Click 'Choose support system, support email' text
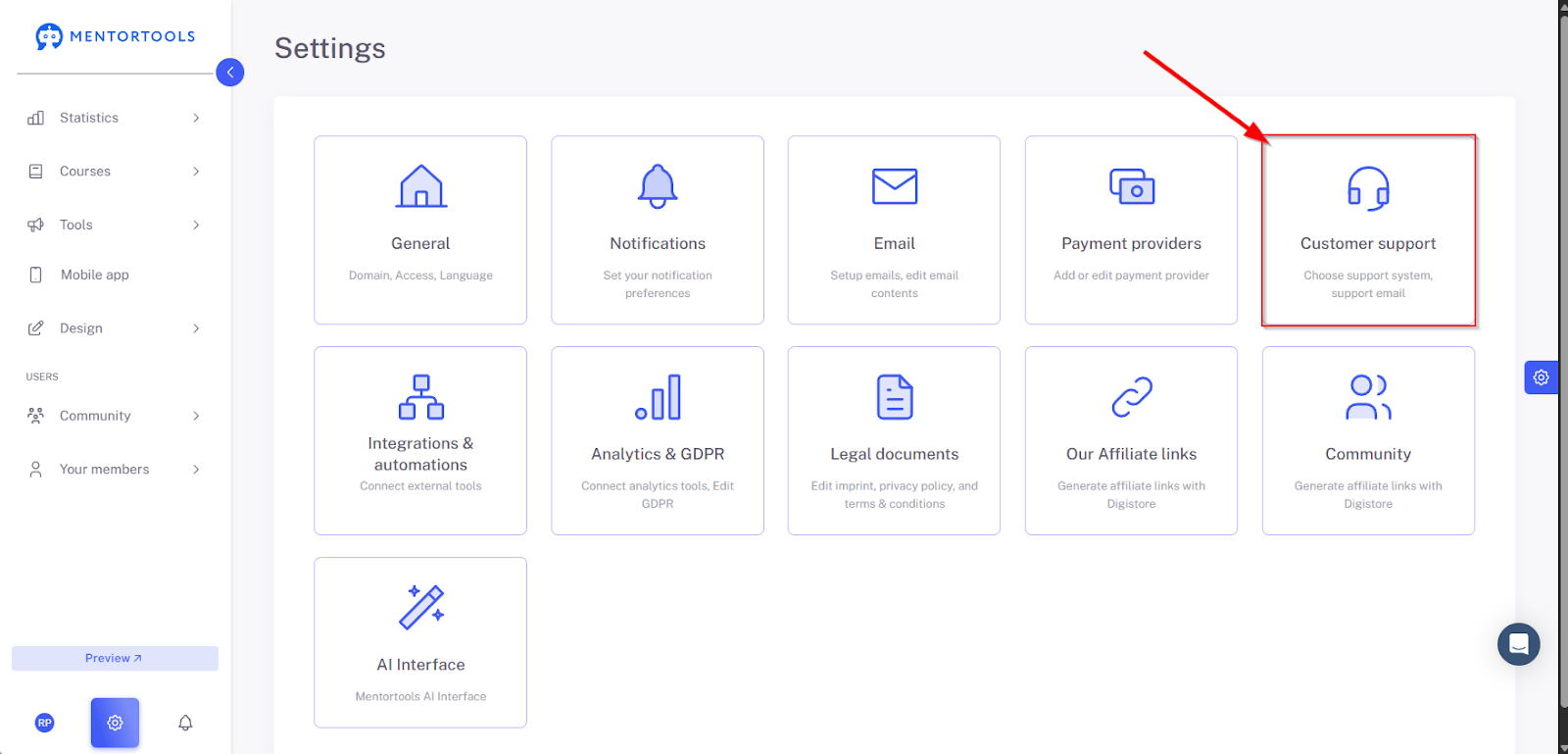Screen dimensions: 1568x754 point(1368,284)
